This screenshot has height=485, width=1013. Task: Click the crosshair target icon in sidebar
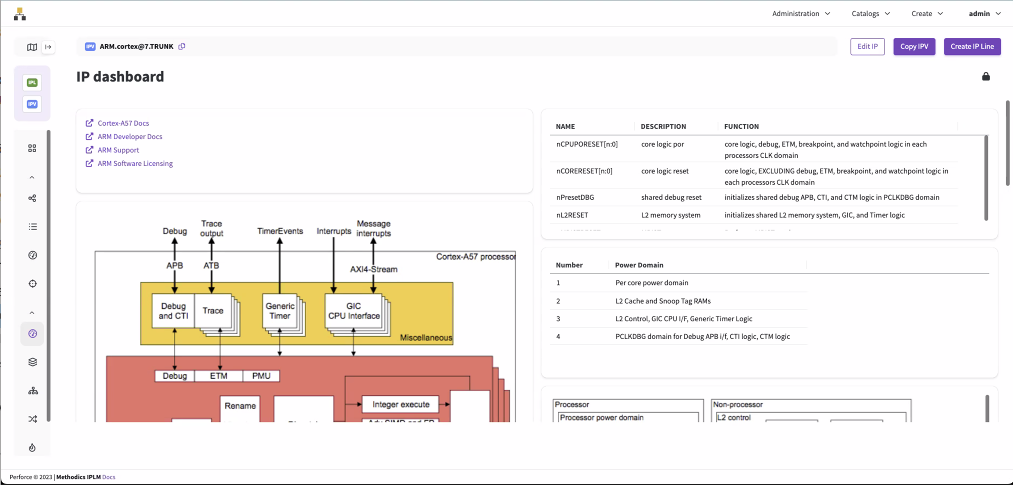click(32, 284)
